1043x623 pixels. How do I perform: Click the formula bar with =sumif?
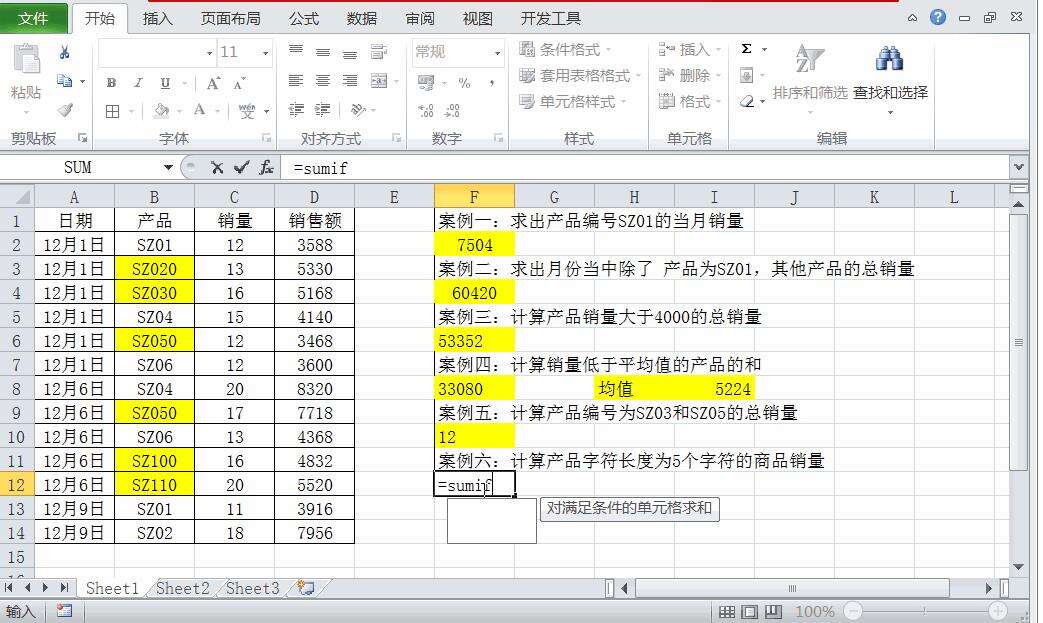(645, 168)
